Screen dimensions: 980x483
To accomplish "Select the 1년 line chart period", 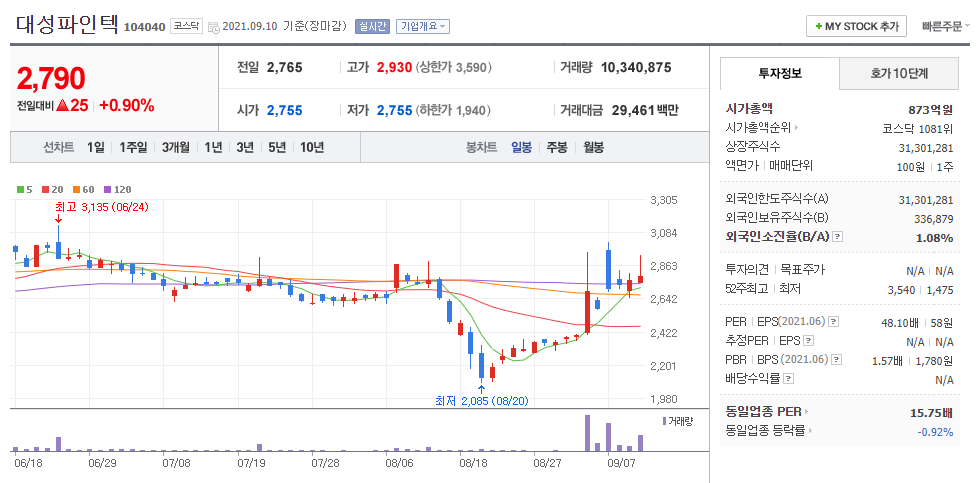I will [213, 147].
